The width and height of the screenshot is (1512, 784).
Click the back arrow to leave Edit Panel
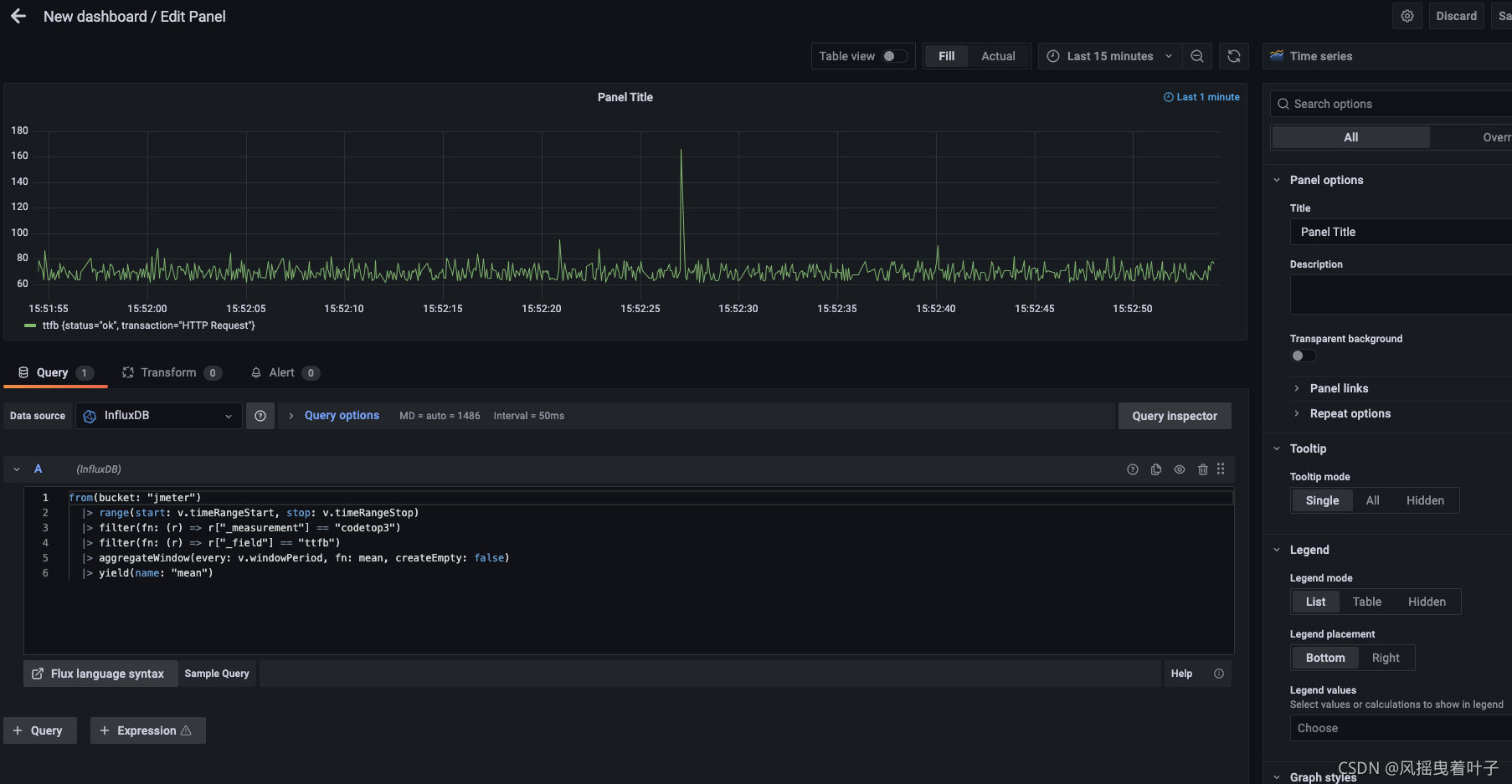point(18,16)
